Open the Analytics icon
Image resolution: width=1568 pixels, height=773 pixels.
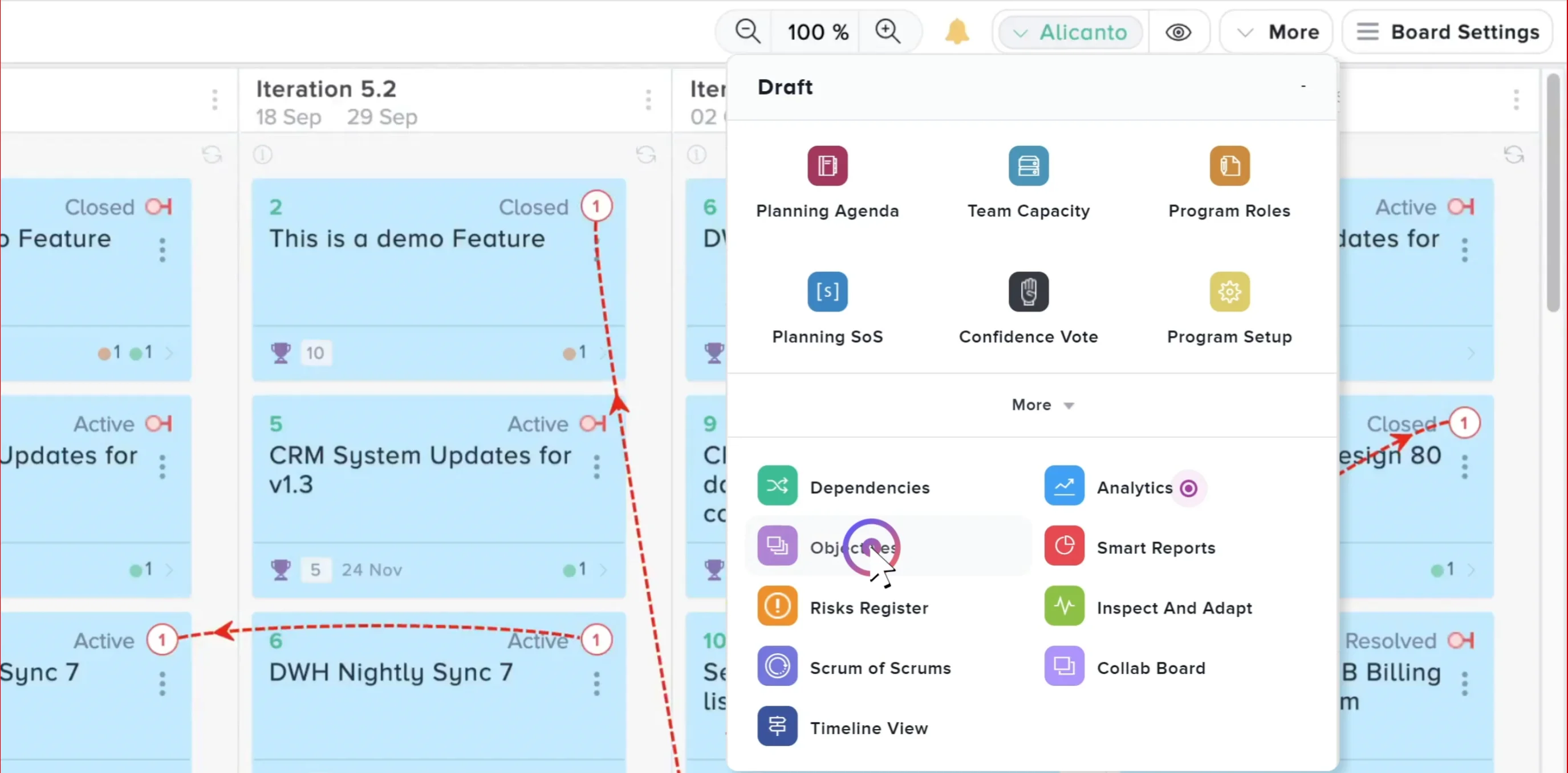coord(1064,486)
